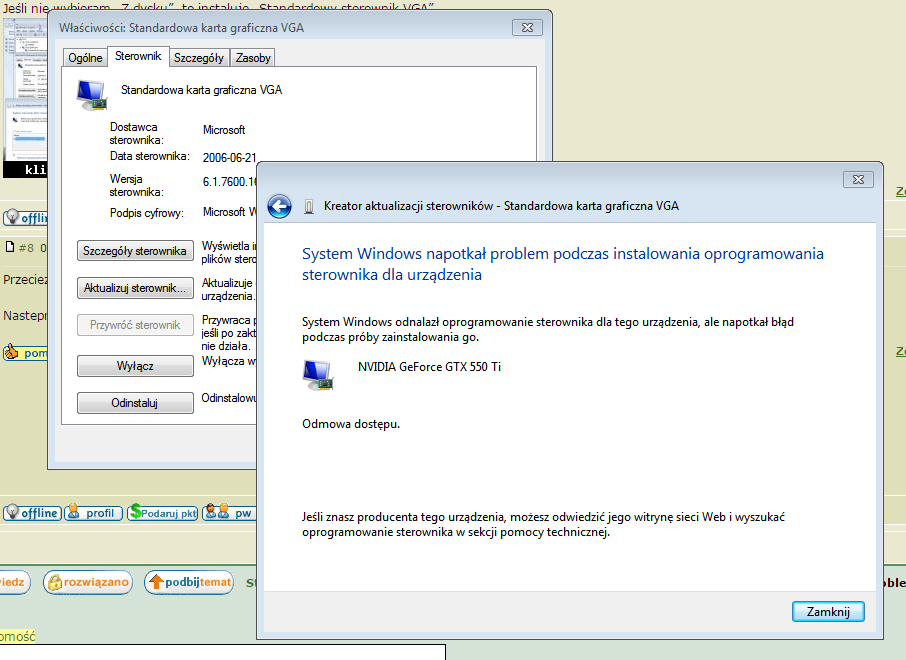Click the Standardowa karta graficzna VGA device icon
906x660 pixels.
coord(92,95)
